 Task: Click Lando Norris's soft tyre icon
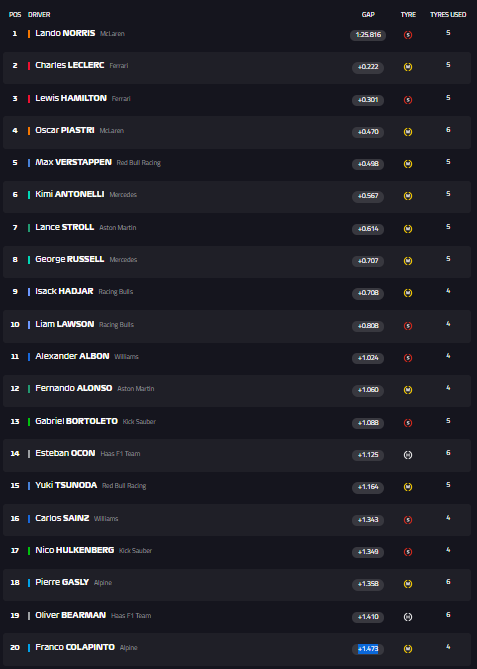(x=408, y=35)
